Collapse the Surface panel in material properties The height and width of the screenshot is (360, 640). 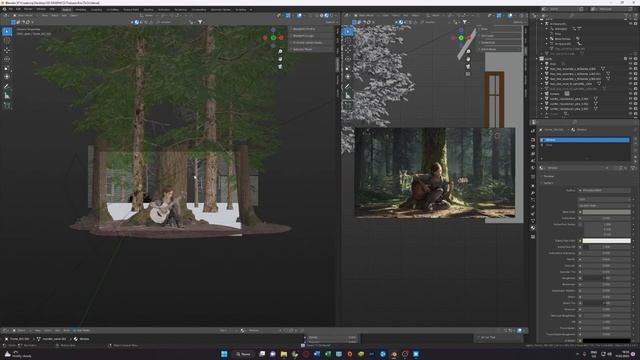548,183
